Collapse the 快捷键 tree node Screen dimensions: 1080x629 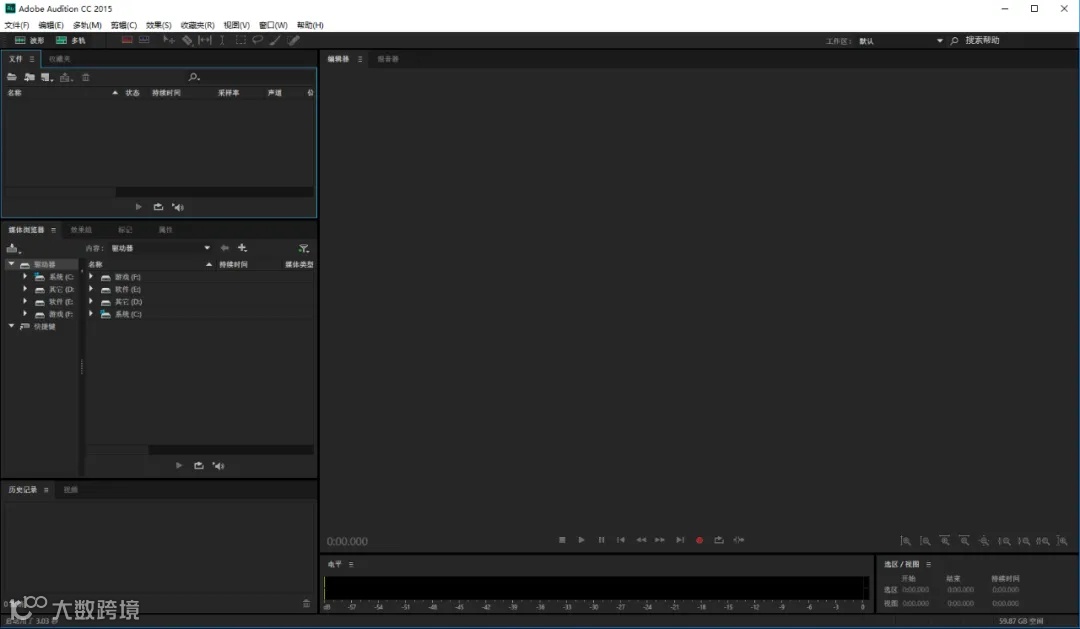(x=11, y=326)
